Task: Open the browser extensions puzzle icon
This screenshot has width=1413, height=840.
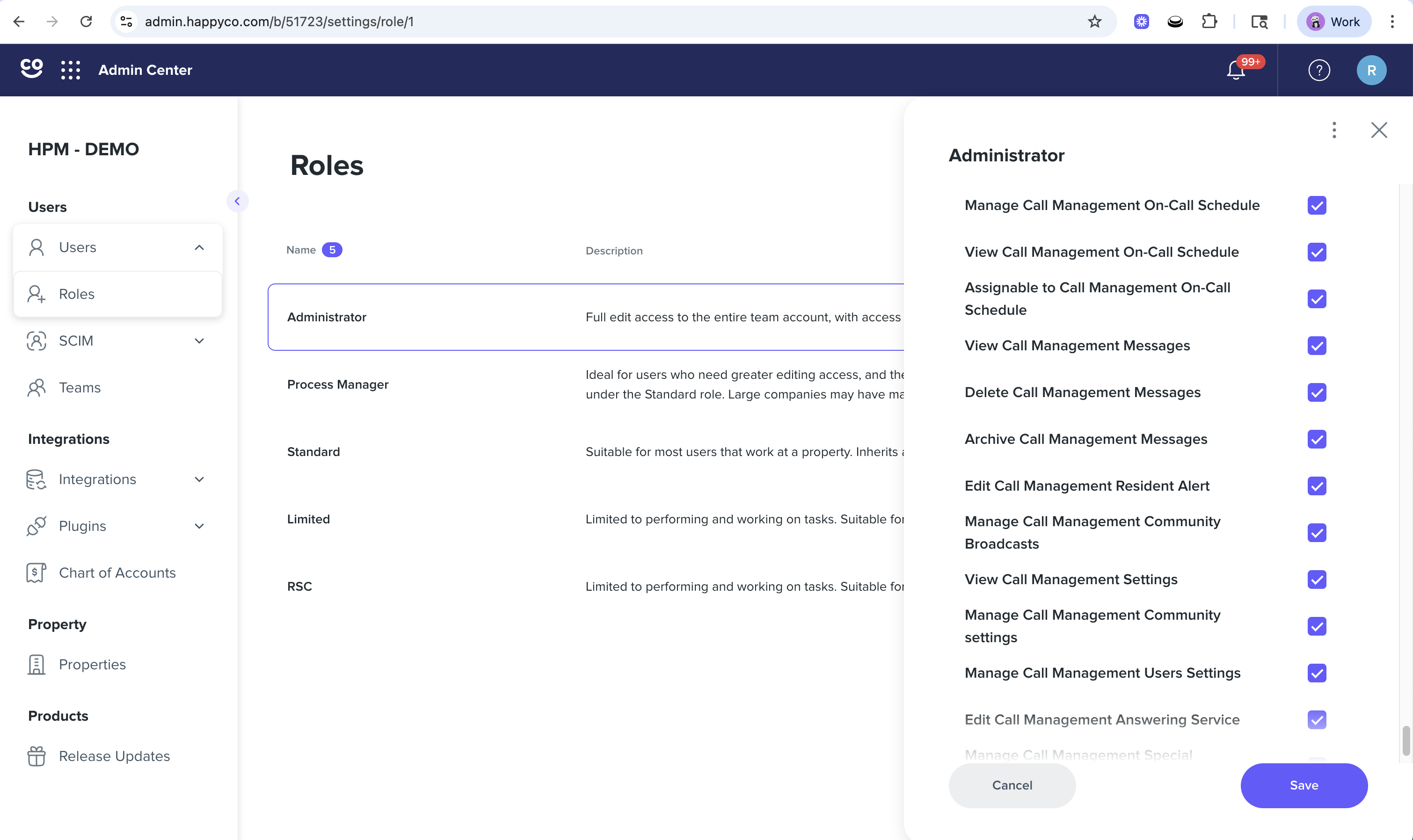Action: point(1209,22)
